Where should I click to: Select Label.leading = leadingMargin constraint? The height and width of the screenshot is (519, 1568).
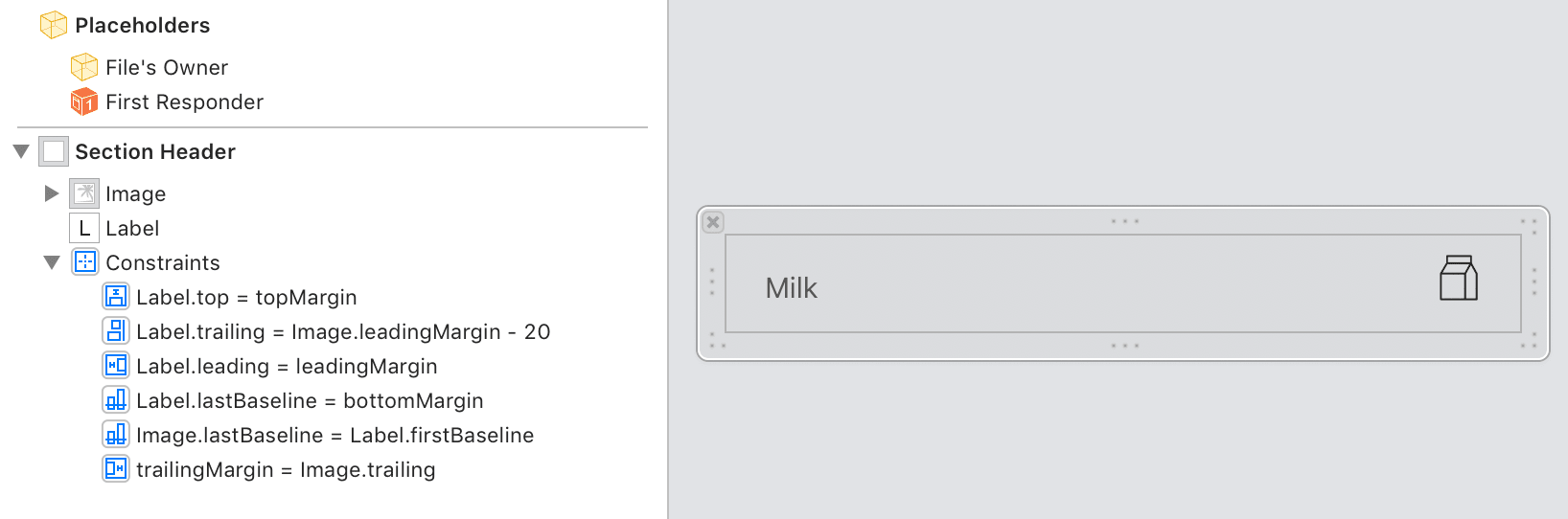coord(286,366)
